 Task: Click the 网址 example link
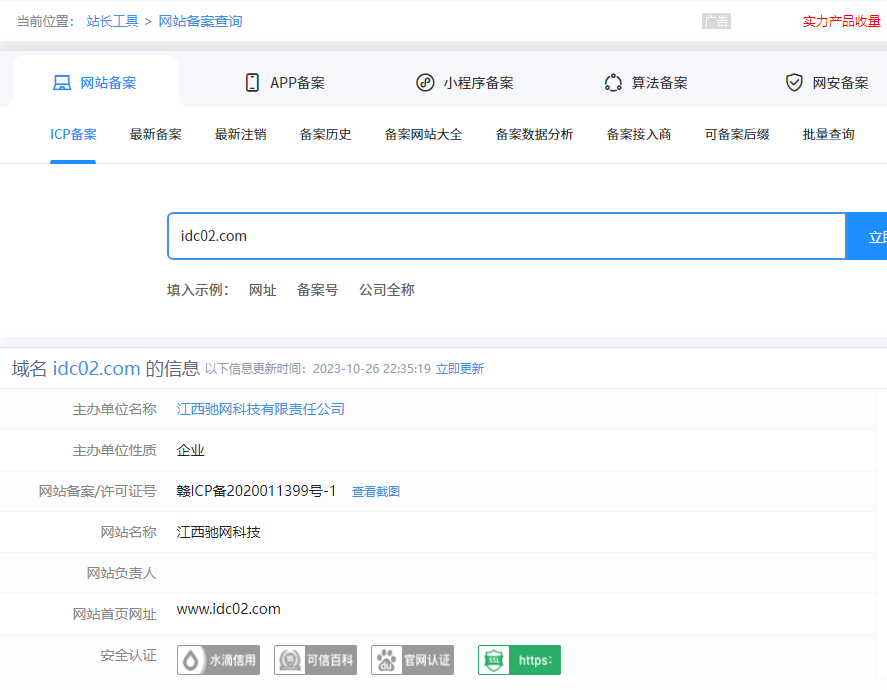click(262, 290)
